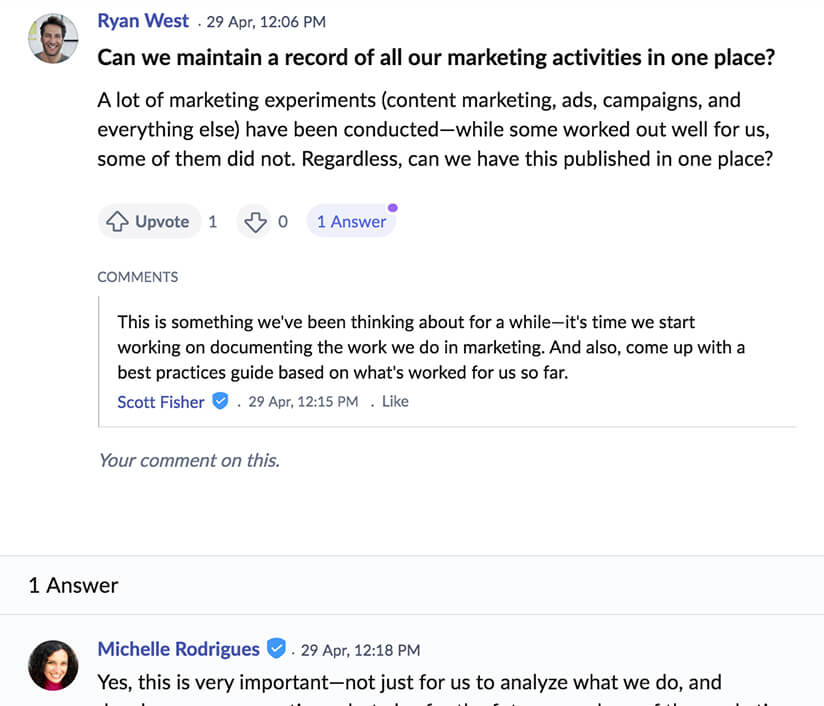Click Michelle Rodrigues' verified badge icon
Viewport: 824px width, 706px height.
pos(276,648)
